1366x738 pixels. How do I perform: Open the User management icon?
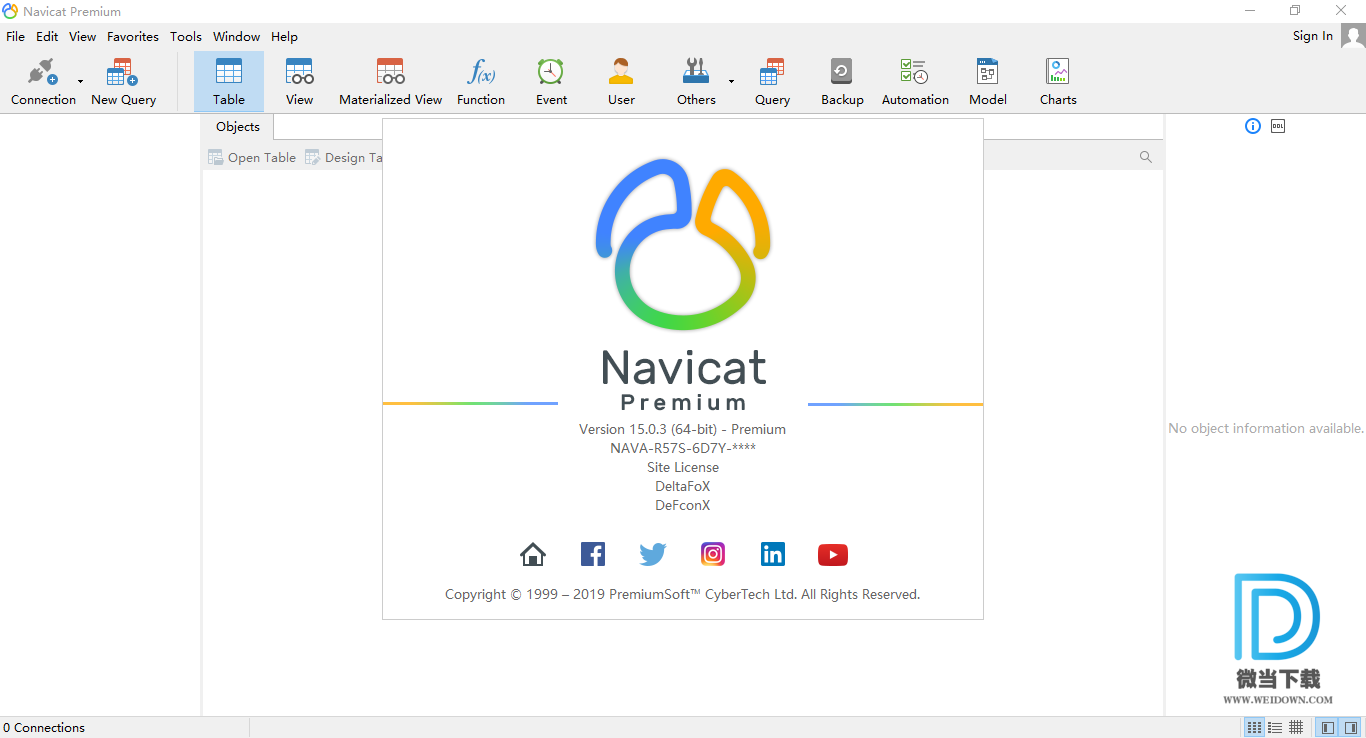pos(621,82)
